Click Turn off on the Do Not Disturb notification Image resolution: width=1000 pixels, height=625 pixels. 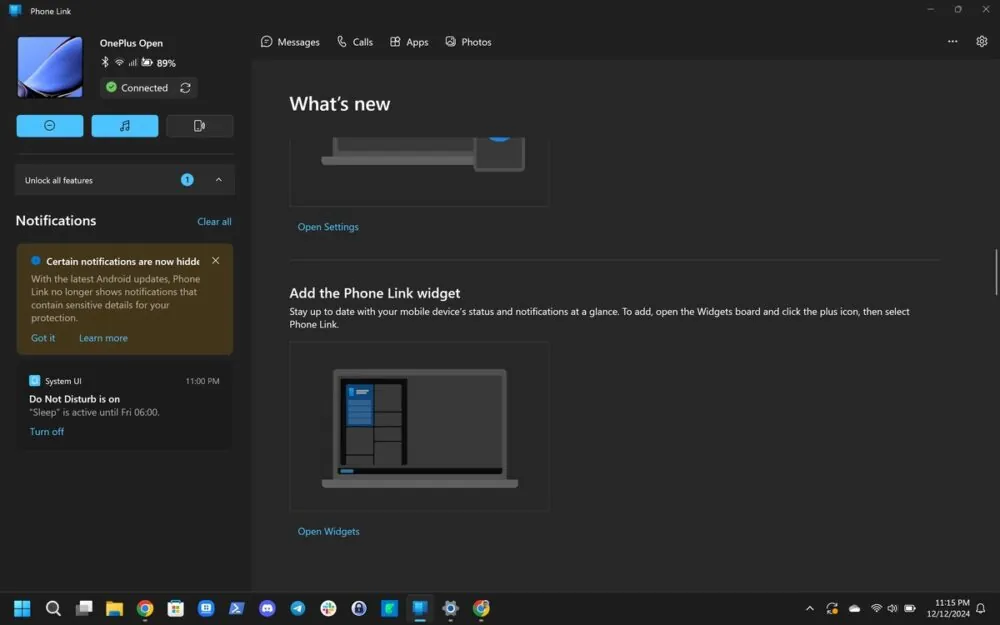pyautogui.click(x=47, y=431)
